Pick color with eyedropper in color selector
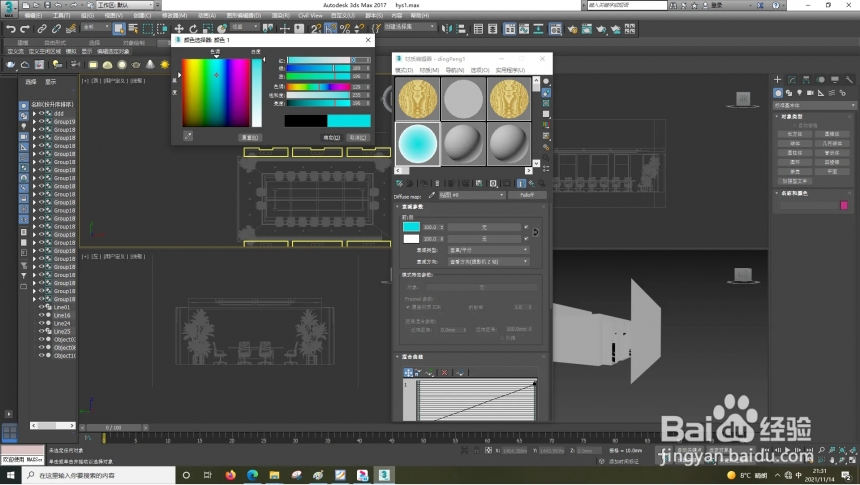 tap(188, 136)
